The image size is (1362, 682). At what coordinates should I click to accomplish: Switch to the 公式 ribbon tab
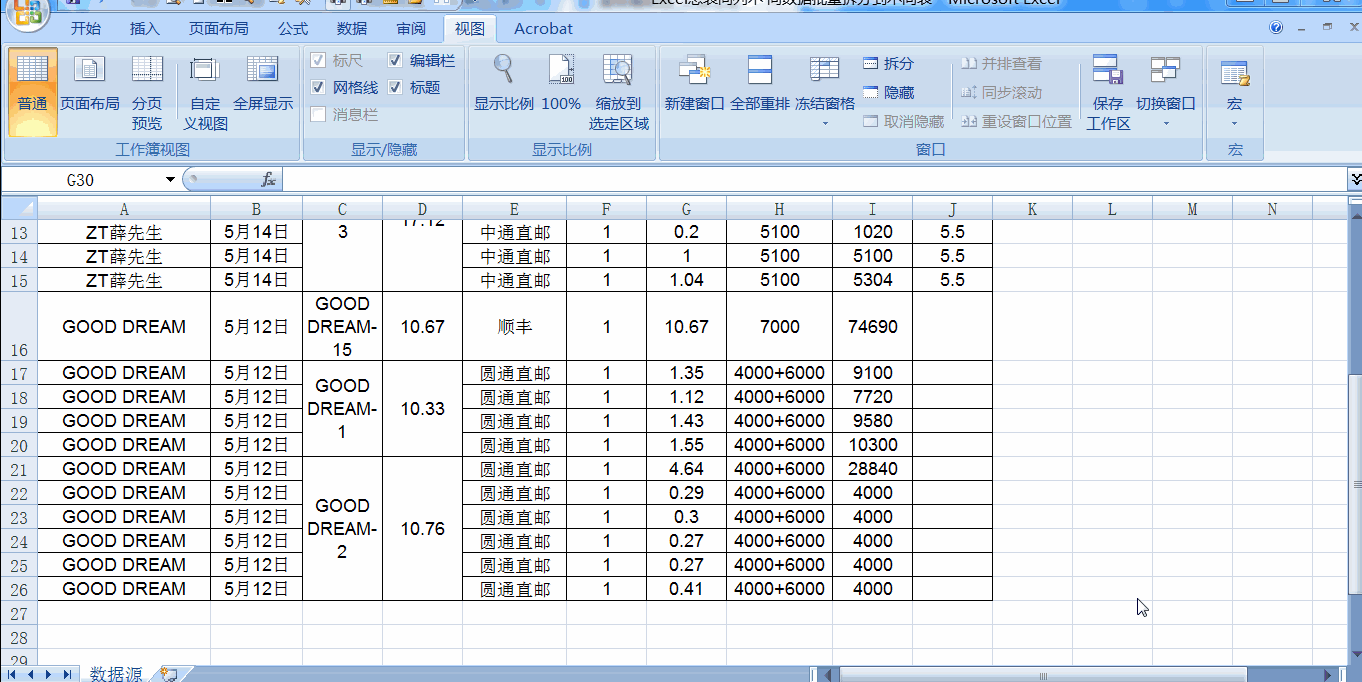pos(292,29)
